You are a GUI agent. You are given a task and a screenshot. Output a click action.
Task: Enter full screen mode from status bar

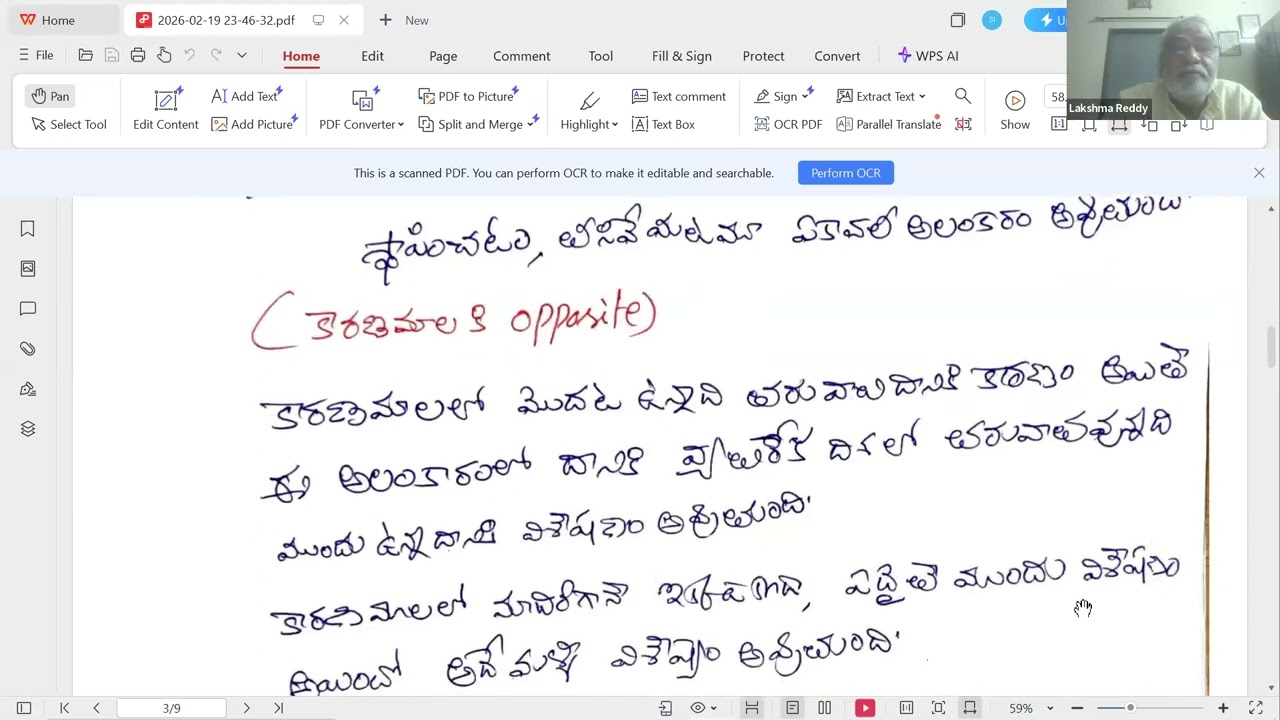point(1256,708)
